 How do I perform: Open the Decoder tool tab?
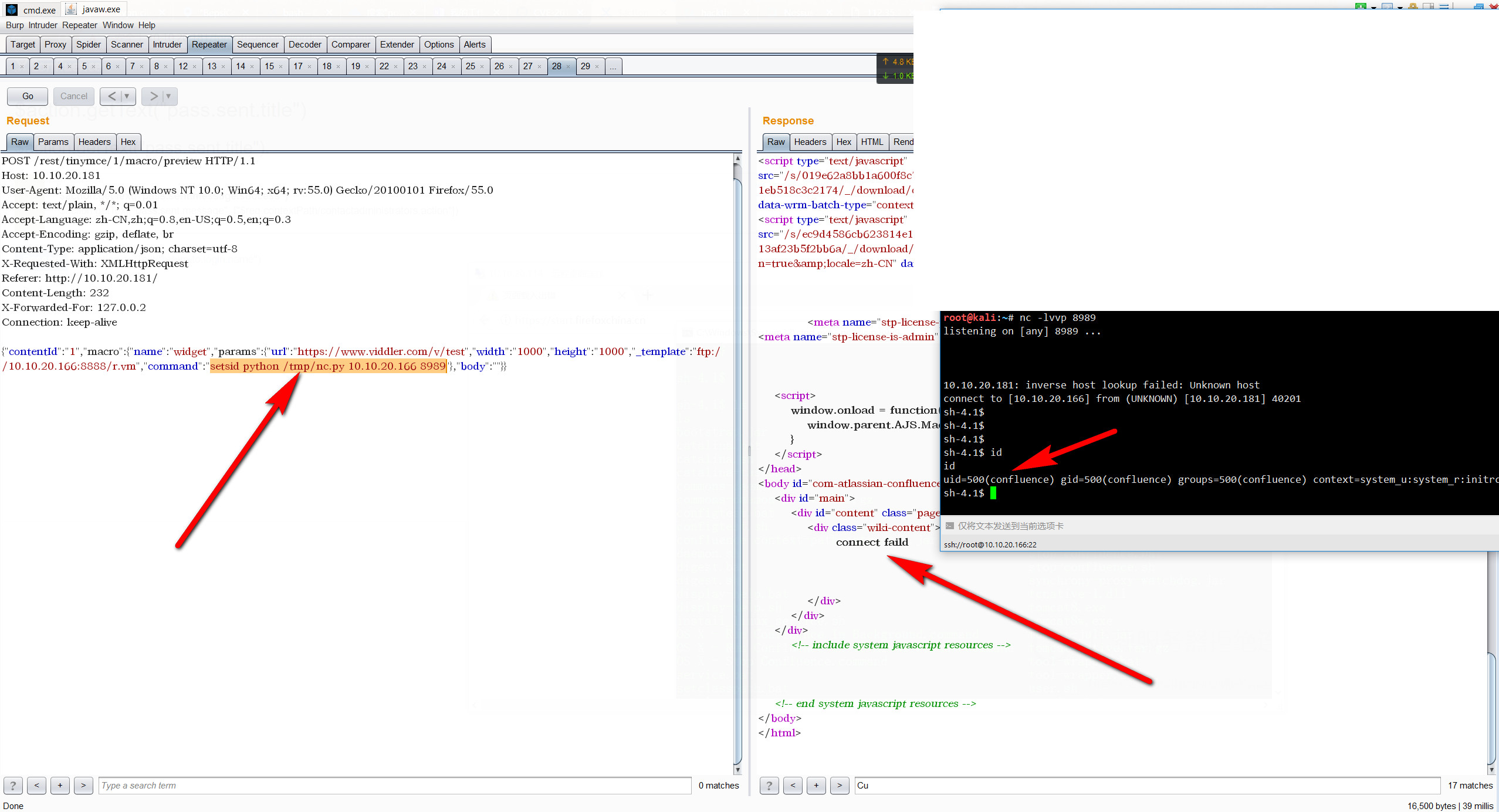click(304, 45)
